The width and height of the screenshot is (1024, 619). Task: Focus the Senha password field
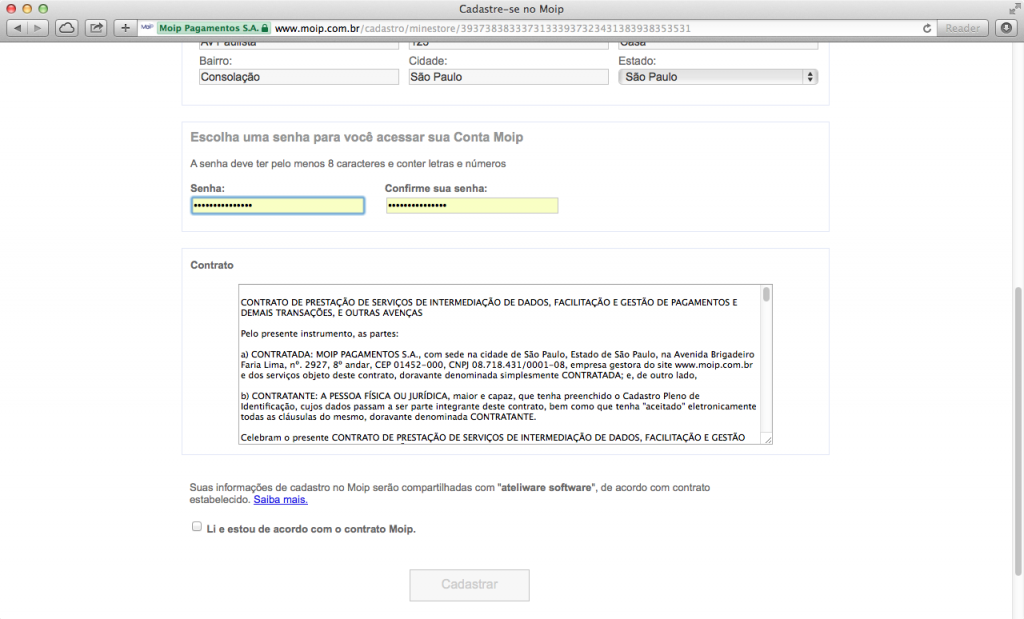click(x=278, y=206)
